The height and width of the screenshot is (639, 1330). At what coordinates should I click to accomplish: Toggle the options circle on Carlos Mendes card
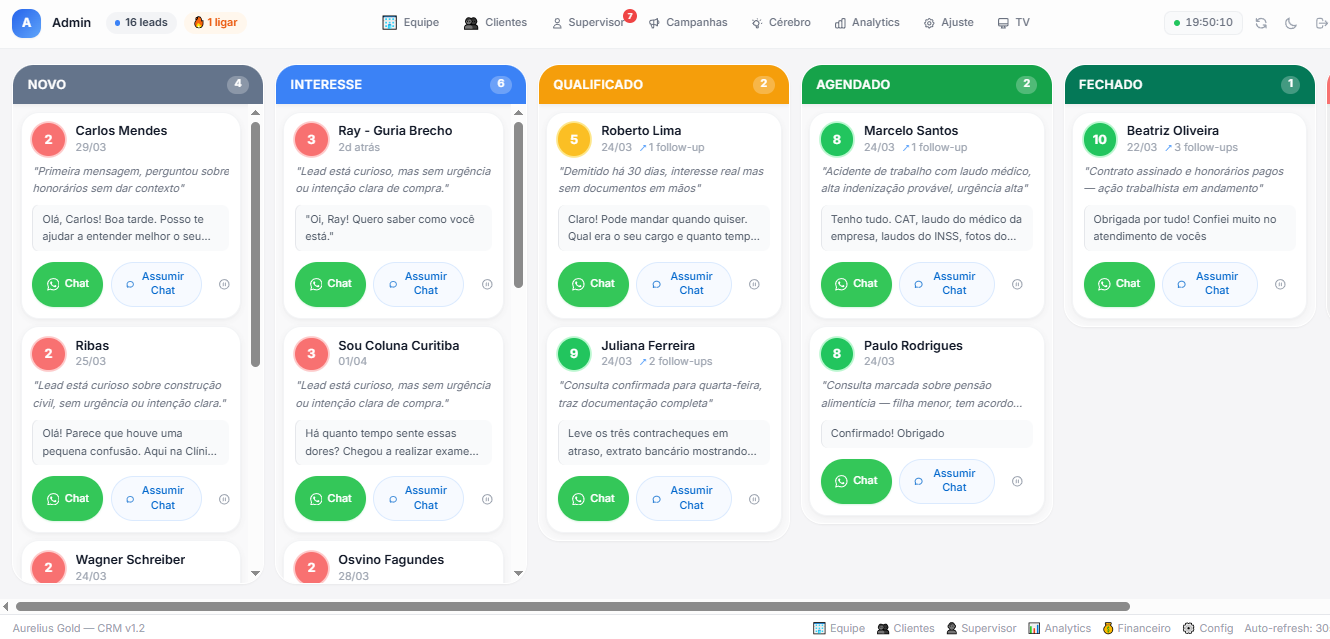tap(224, 284)
